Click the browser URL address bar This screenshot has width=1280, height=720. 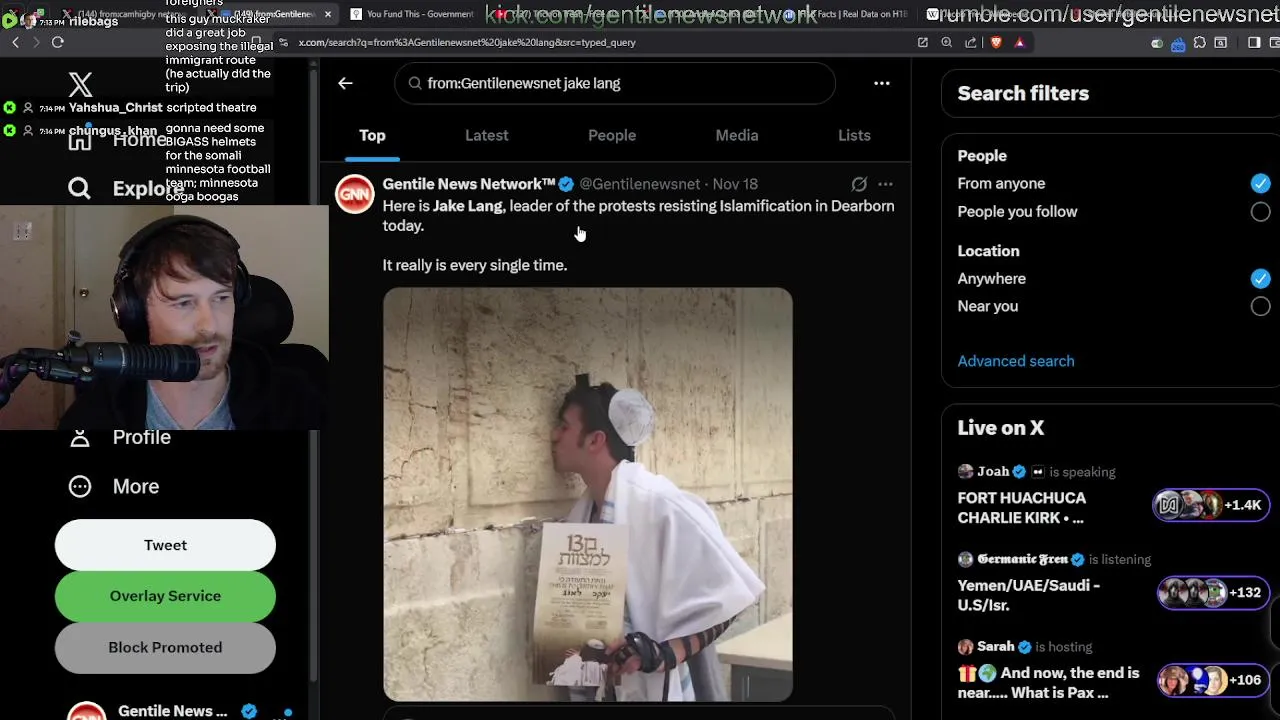click(x=600, y=42)
